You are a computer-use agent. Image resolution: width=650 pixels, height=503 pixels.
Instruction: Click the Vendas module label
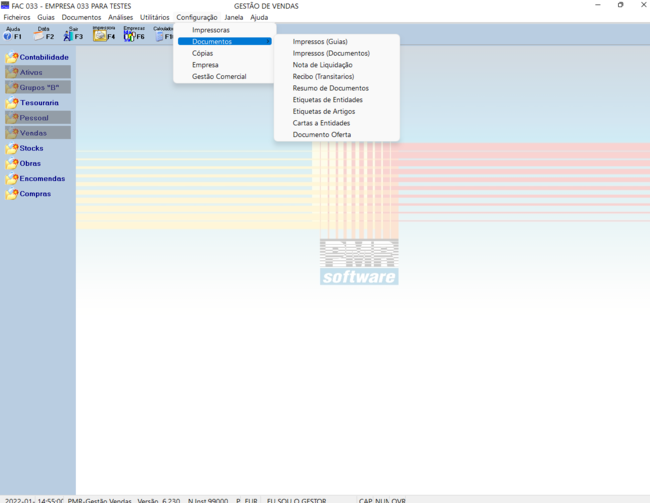coord(33,133)
